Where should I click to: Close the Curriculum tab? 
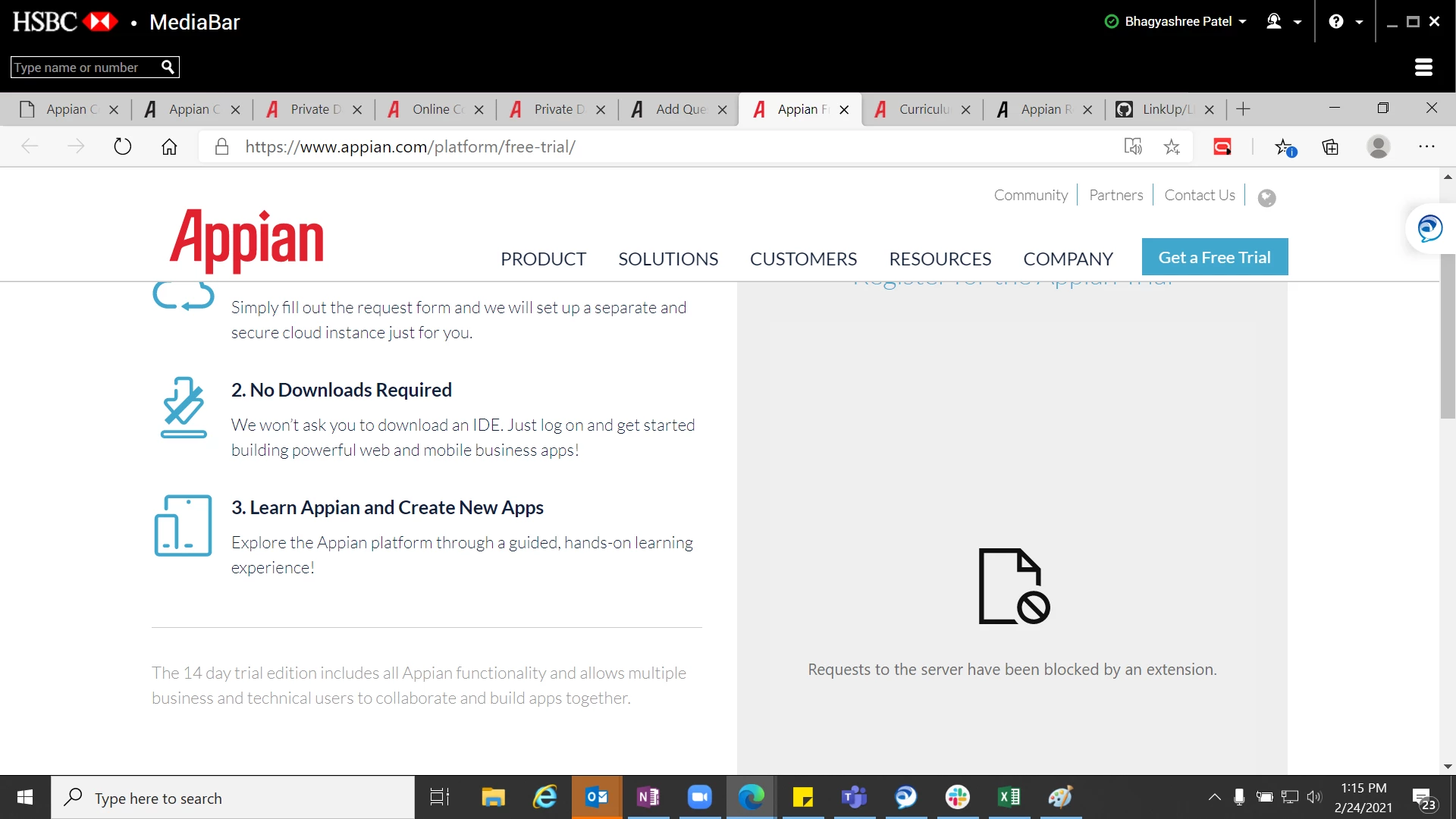[x=966, y=110]
